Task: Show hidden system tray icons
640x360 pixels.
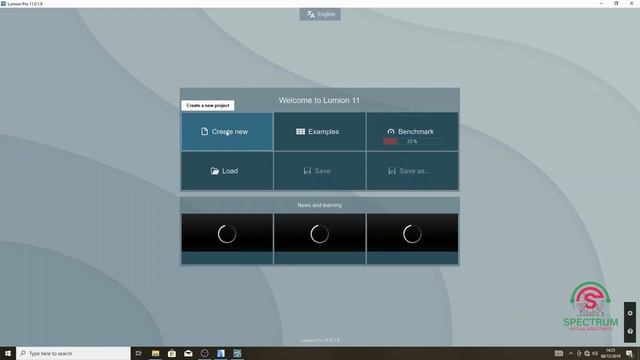Action: tap(571, 353)
